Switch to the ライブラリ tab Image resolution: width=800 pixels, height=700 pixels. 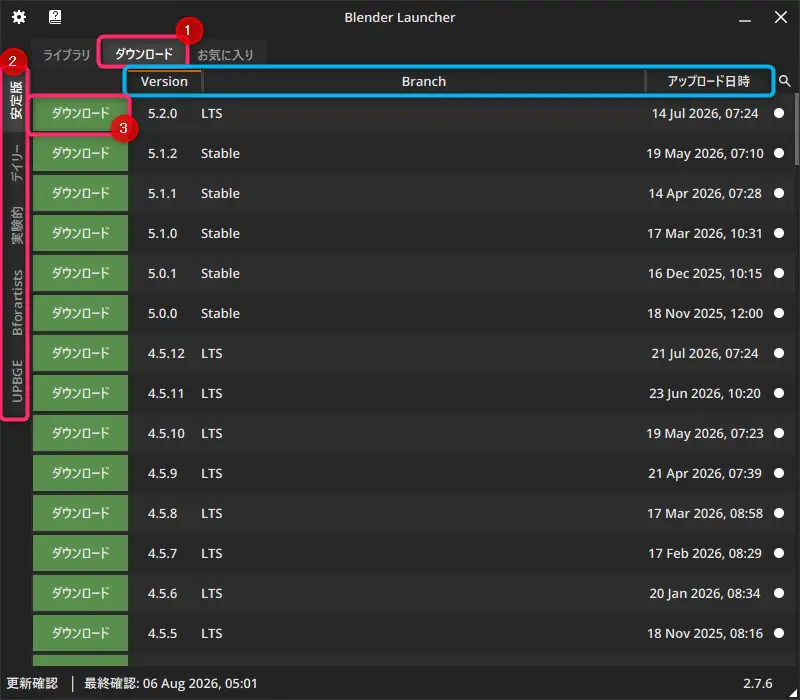point(66,54)
